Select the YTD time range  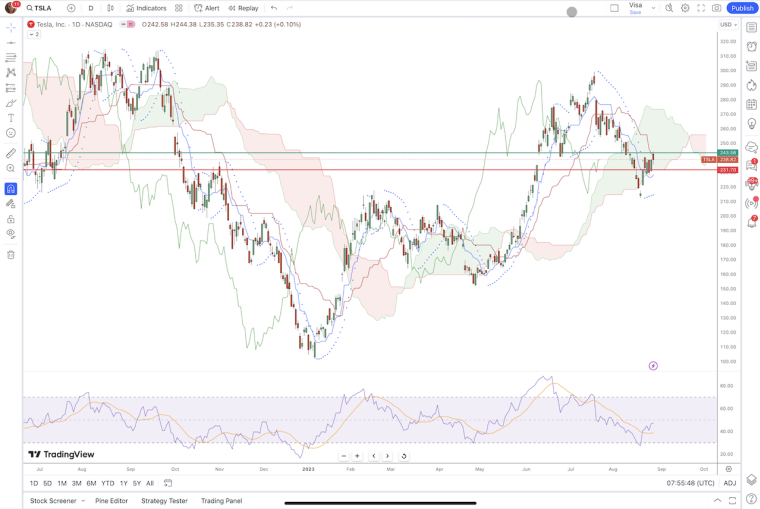pos(107,483)
